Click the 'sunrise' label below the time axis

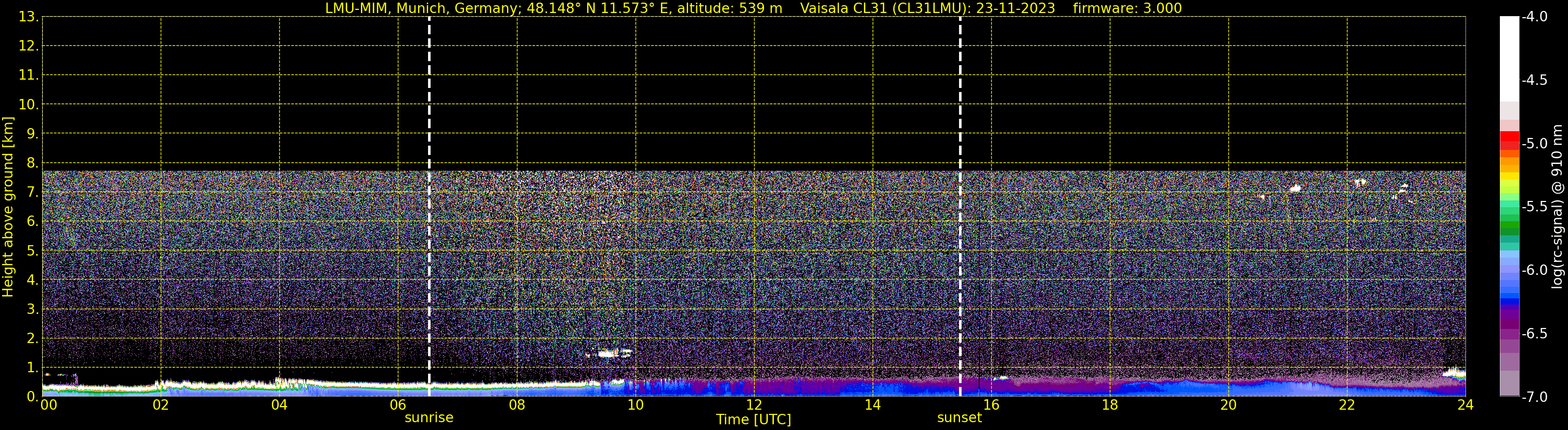(x=429, y=418)
